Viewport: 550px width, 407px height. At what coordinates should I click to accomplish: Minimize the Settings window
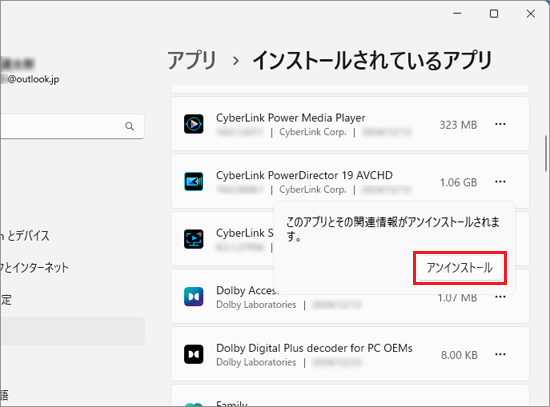tap(457, 14)
